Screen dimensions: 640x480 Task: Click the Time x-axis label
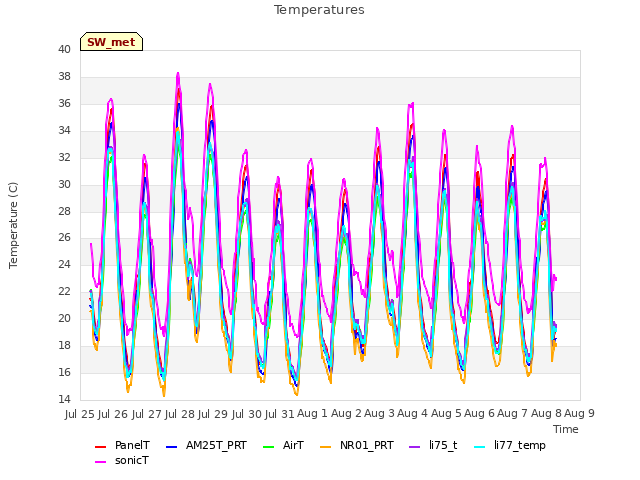pyautogui.click(x=566, y=429)
